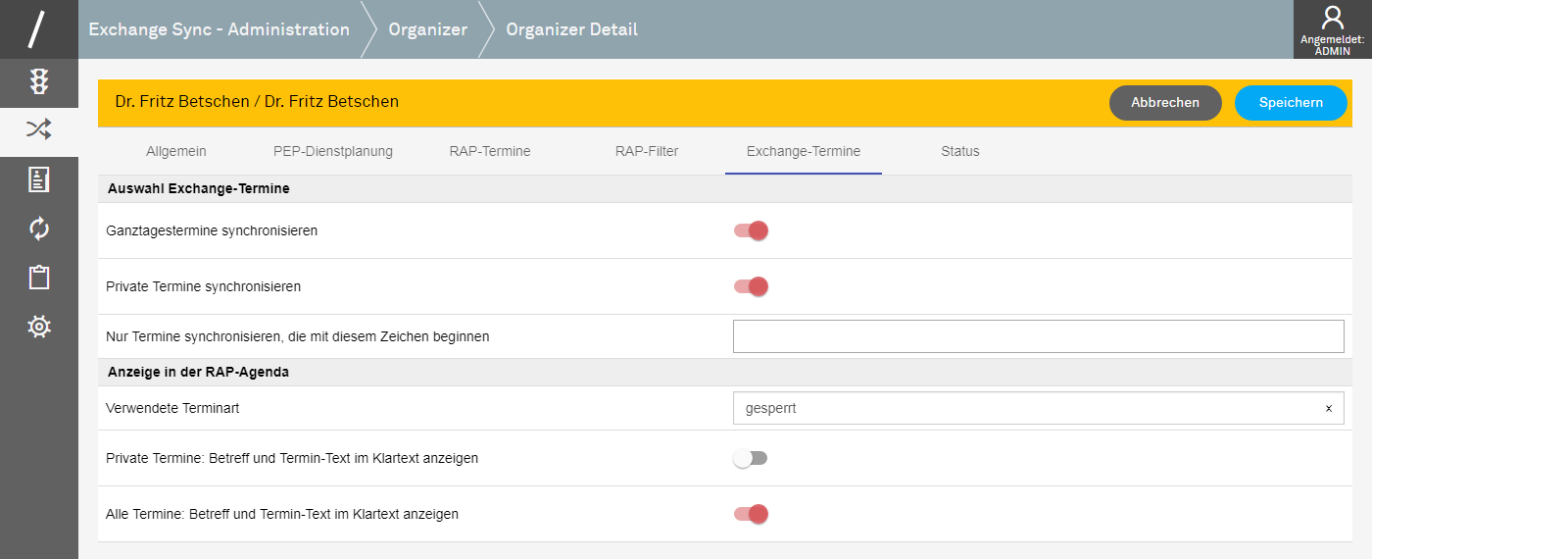The width and height of the screenshot is (1568, 559).
Task: Open the Status tab
Action: (x=960, y=151)
